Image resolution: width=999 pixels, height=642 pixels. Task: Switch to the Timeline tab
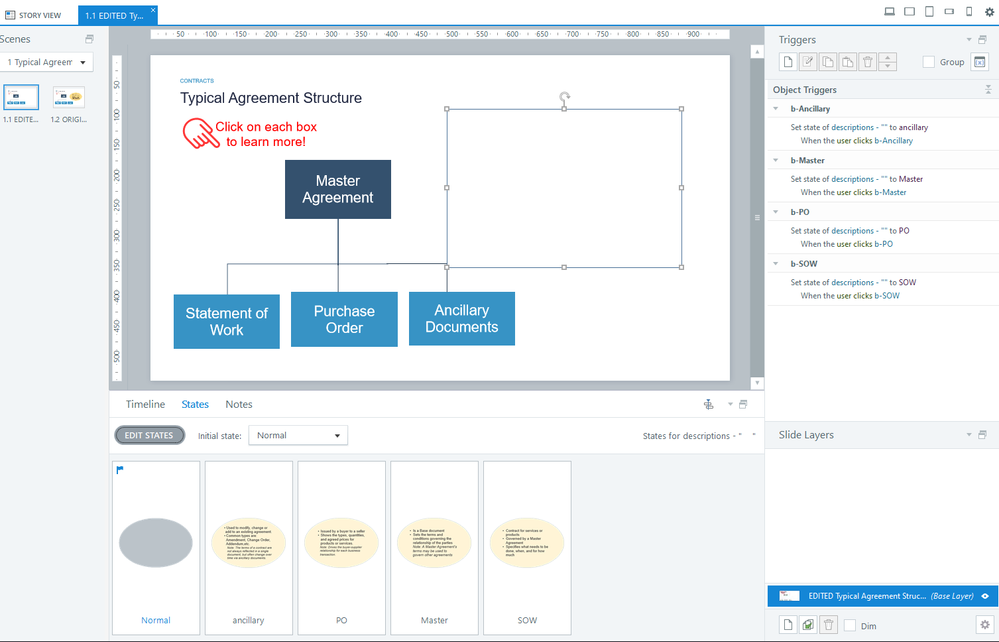pos(145,404)
